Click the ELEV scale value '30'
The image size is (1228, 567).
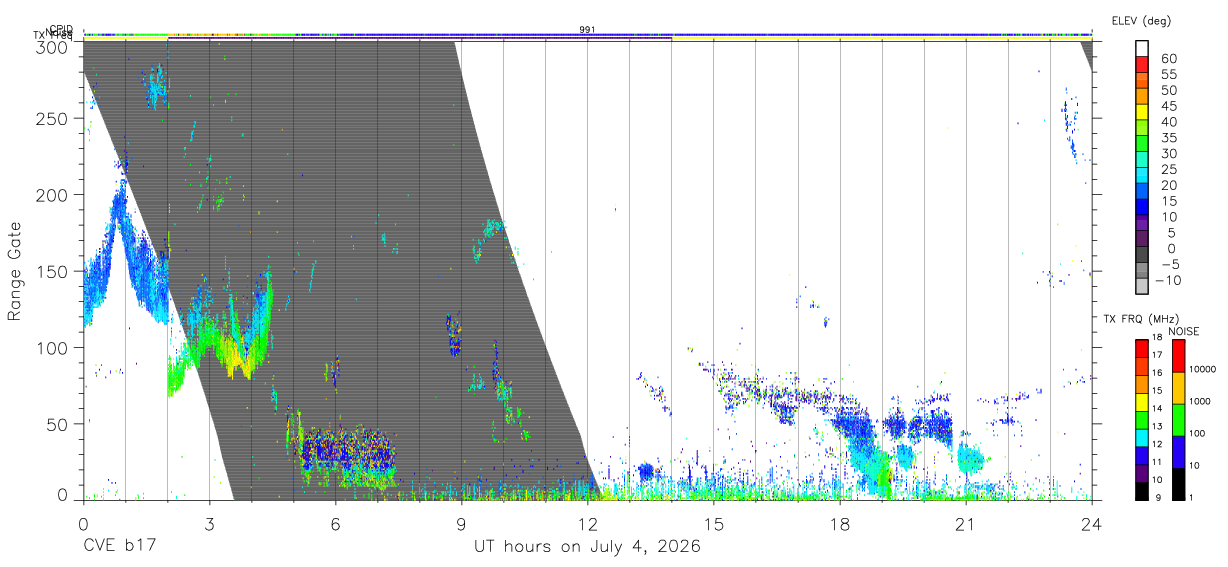(1168, 153)
